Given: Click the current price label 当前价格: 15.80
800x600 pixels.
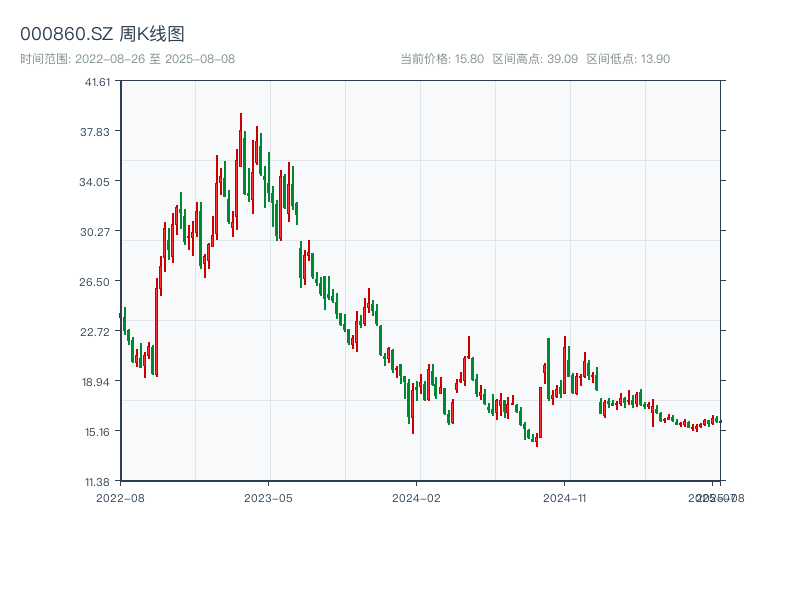Looking at the screenshot, I should [442, 59].
